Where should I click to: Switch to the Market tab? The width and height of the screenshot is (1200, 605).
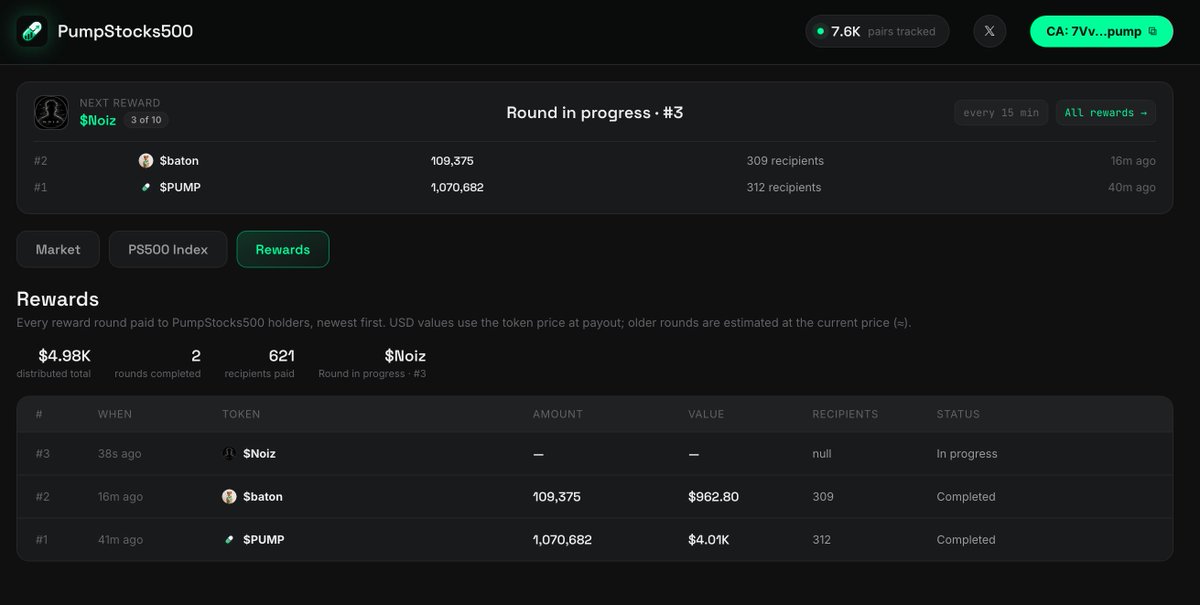[58, 249]
